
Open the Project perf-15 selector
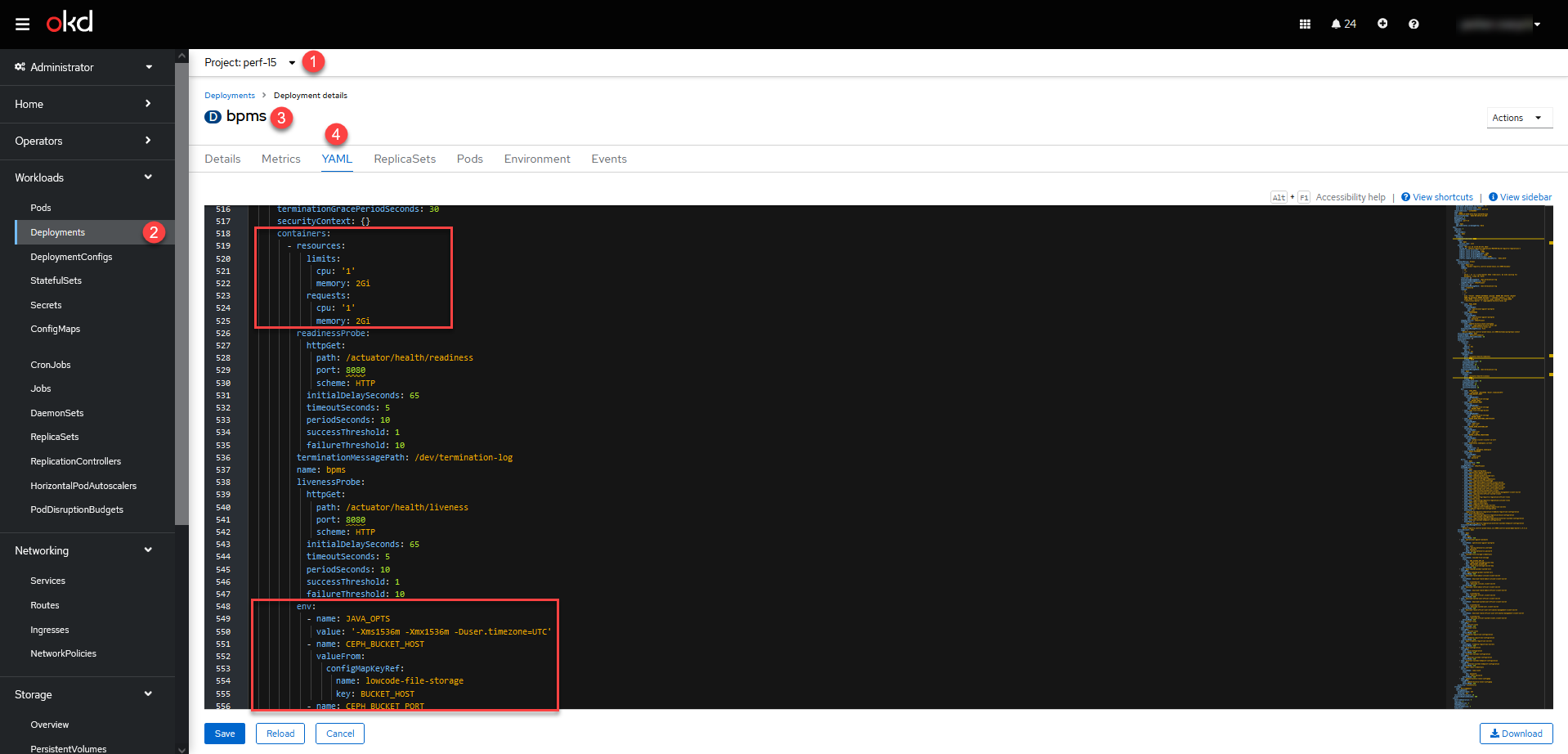click(x=249, y=62)
